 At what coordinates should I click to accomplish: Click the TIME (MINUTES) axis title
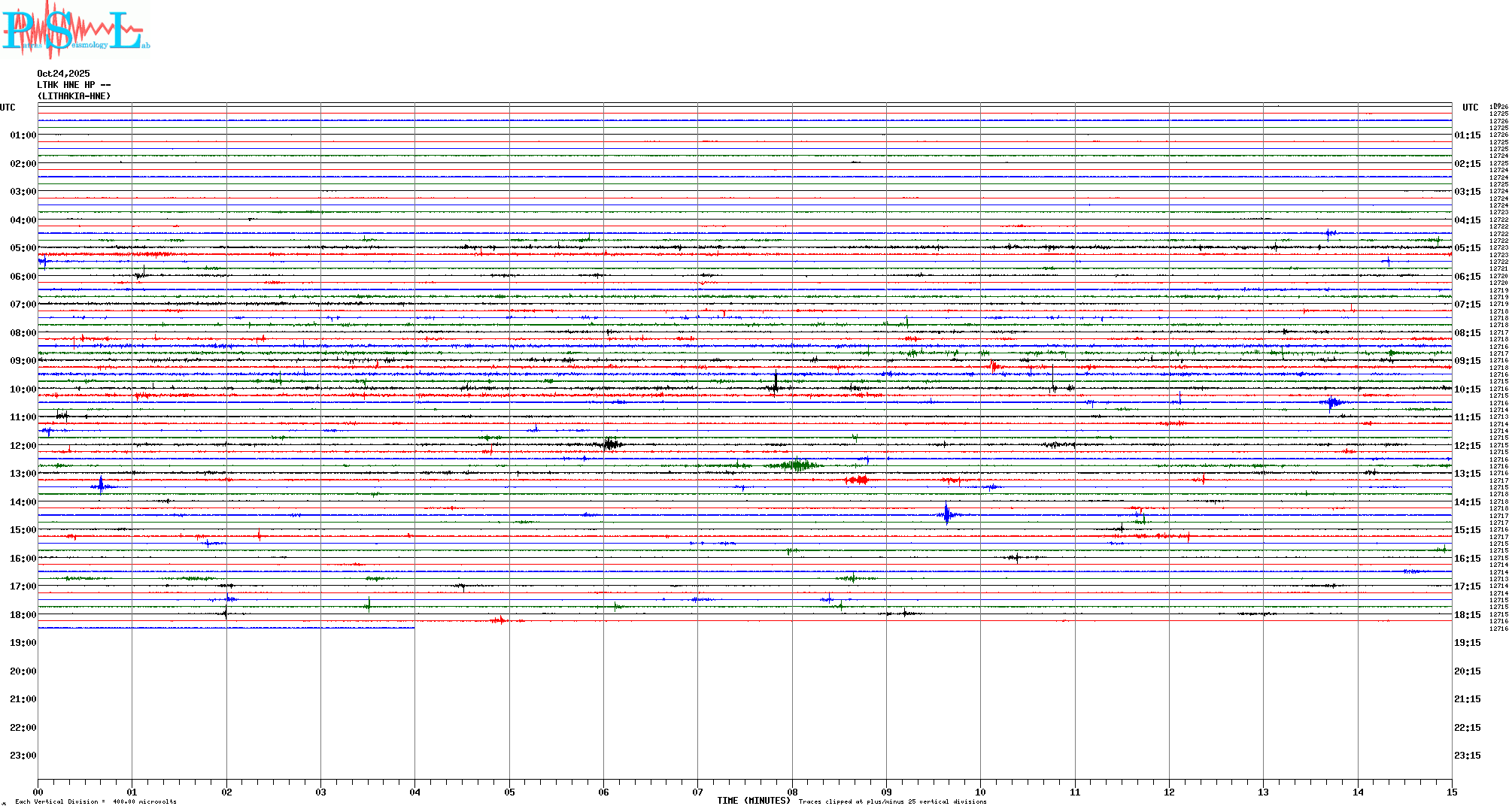click(x=753, y=801)
